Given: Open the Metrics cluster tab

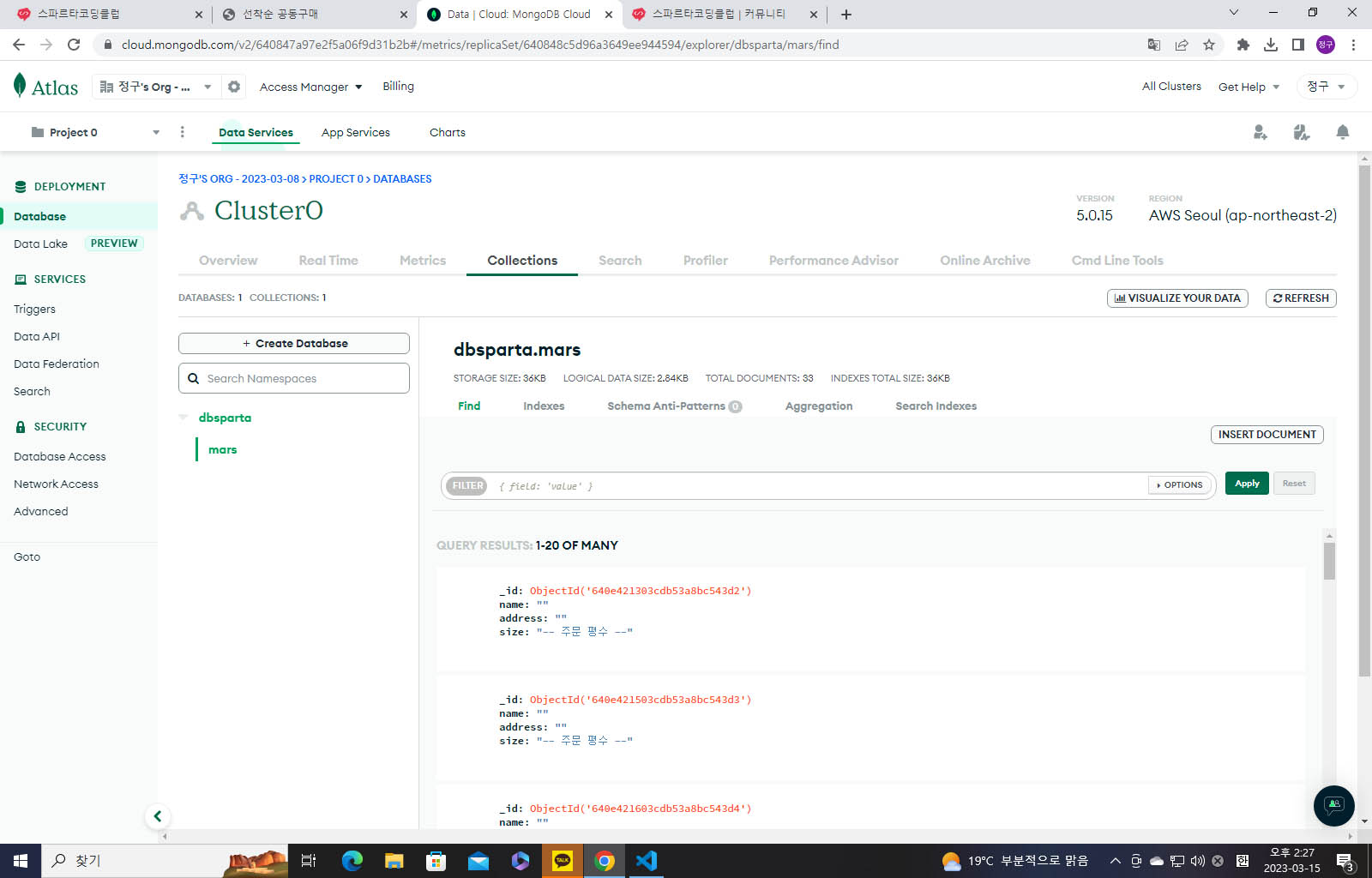Looking at the screenshot, I should pyautogui.click(x=423, y=261).
